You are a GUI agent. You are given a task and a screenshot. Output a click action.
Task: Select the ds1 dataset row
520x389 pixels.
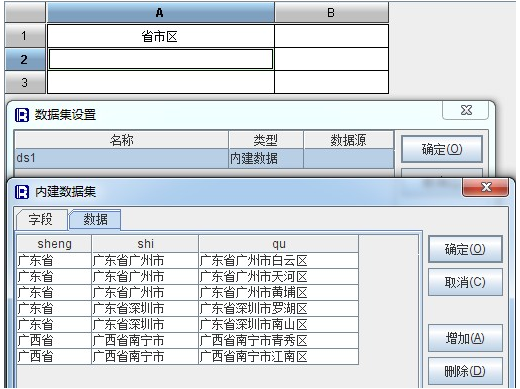(x=204, y=158)
